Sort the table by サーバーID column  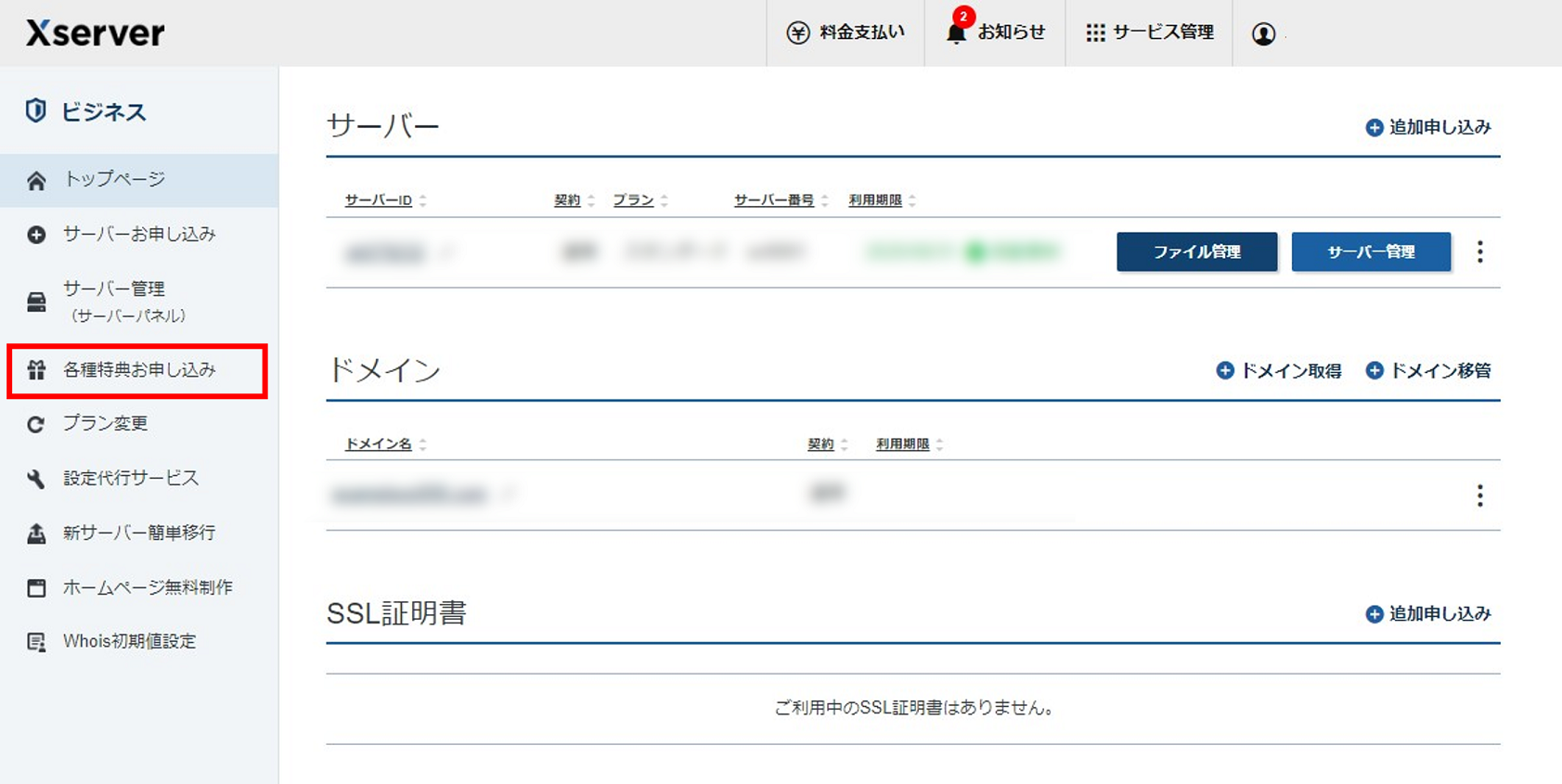pos(379,200)
